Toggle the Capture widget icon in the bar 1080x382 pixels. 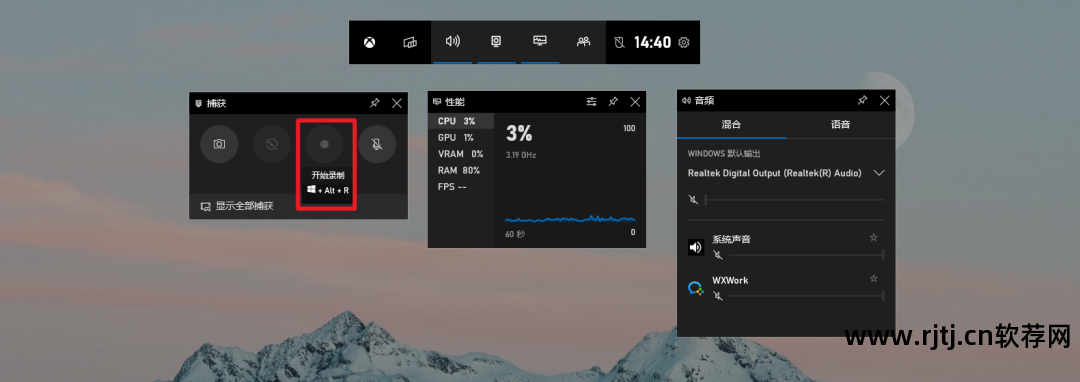(496, 41)
